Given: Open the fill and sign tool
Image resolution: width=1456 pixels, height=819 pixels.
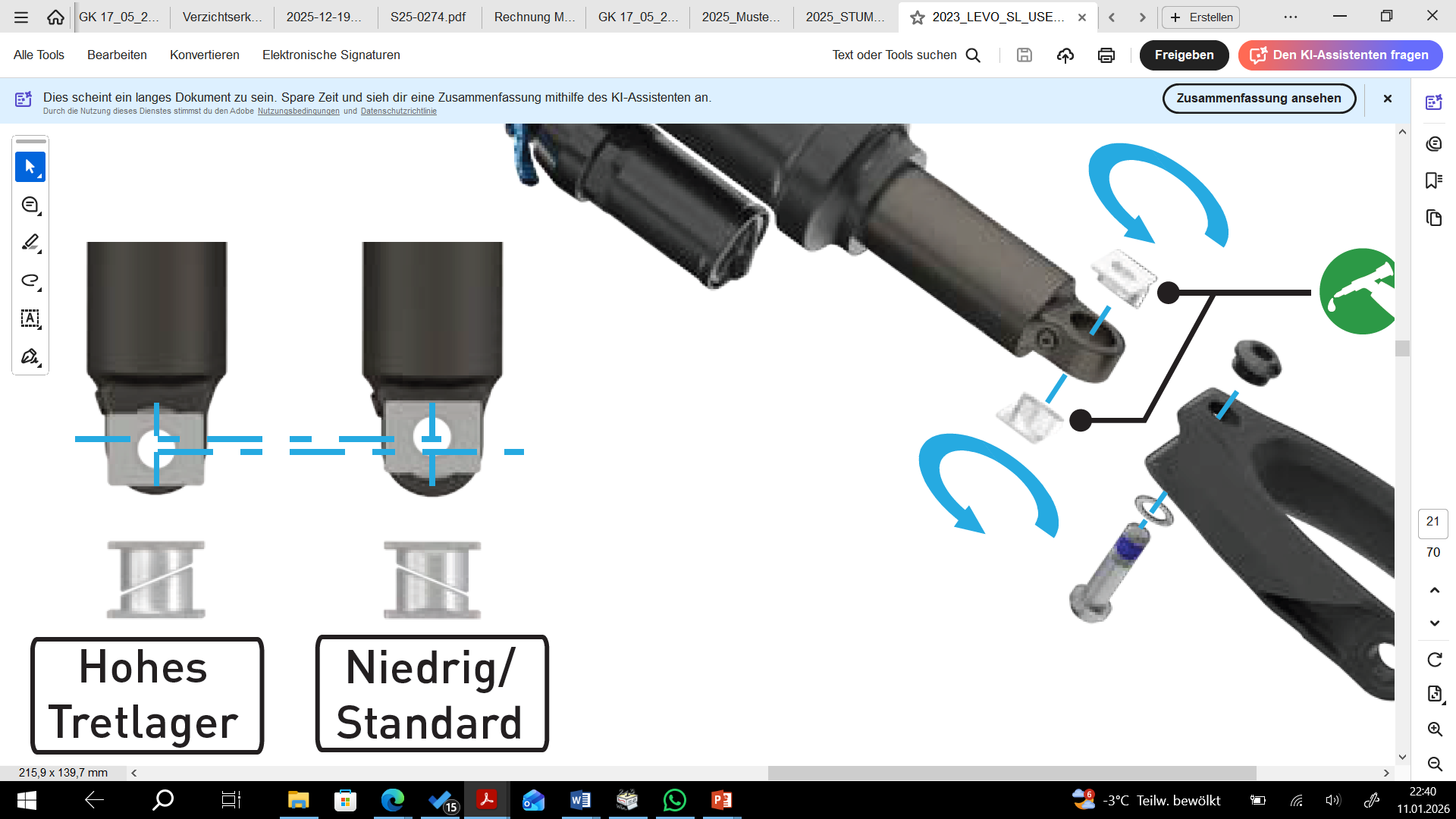Looking at the screenshot, I should (x=30, y=356).
